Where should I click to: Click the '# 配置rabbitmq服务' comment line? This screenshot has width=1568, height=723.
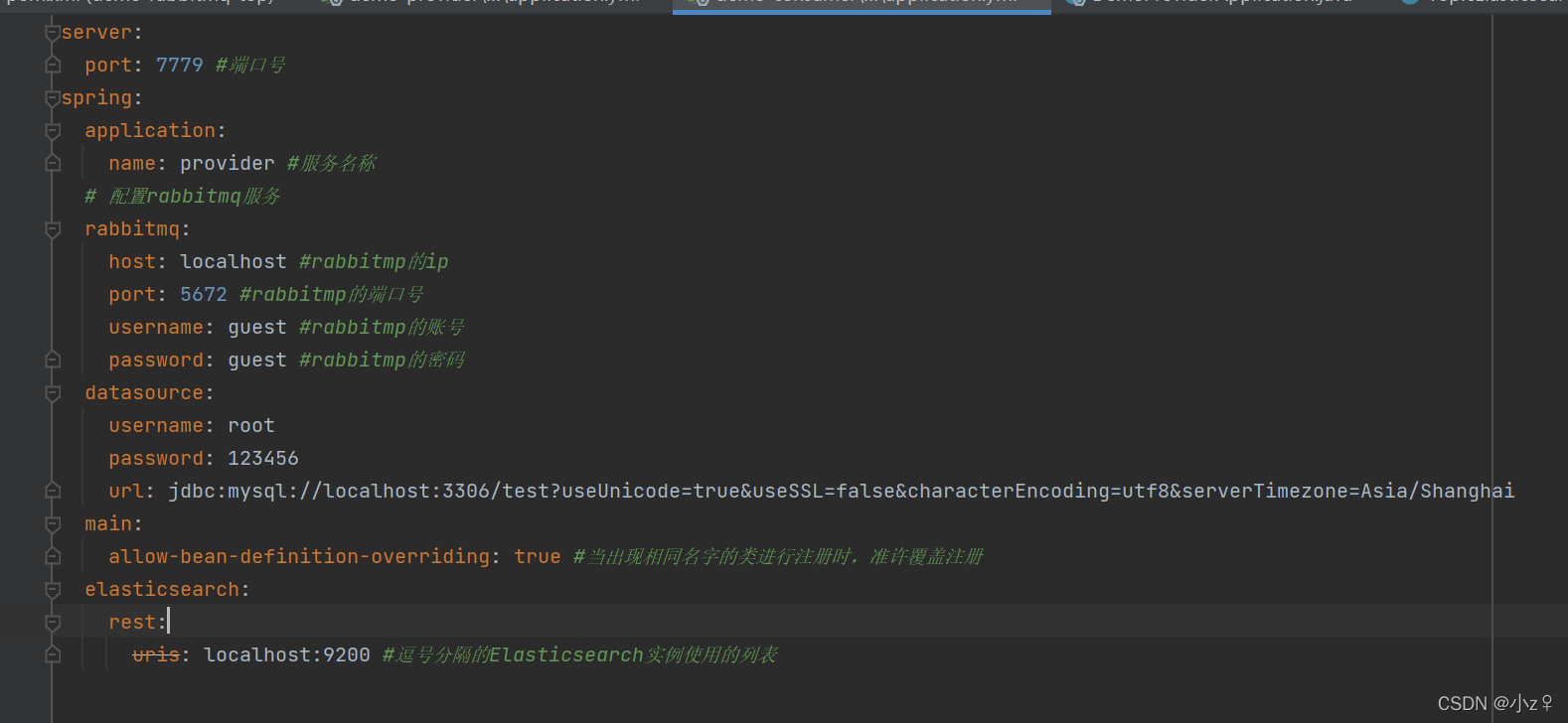click(183, 197)
